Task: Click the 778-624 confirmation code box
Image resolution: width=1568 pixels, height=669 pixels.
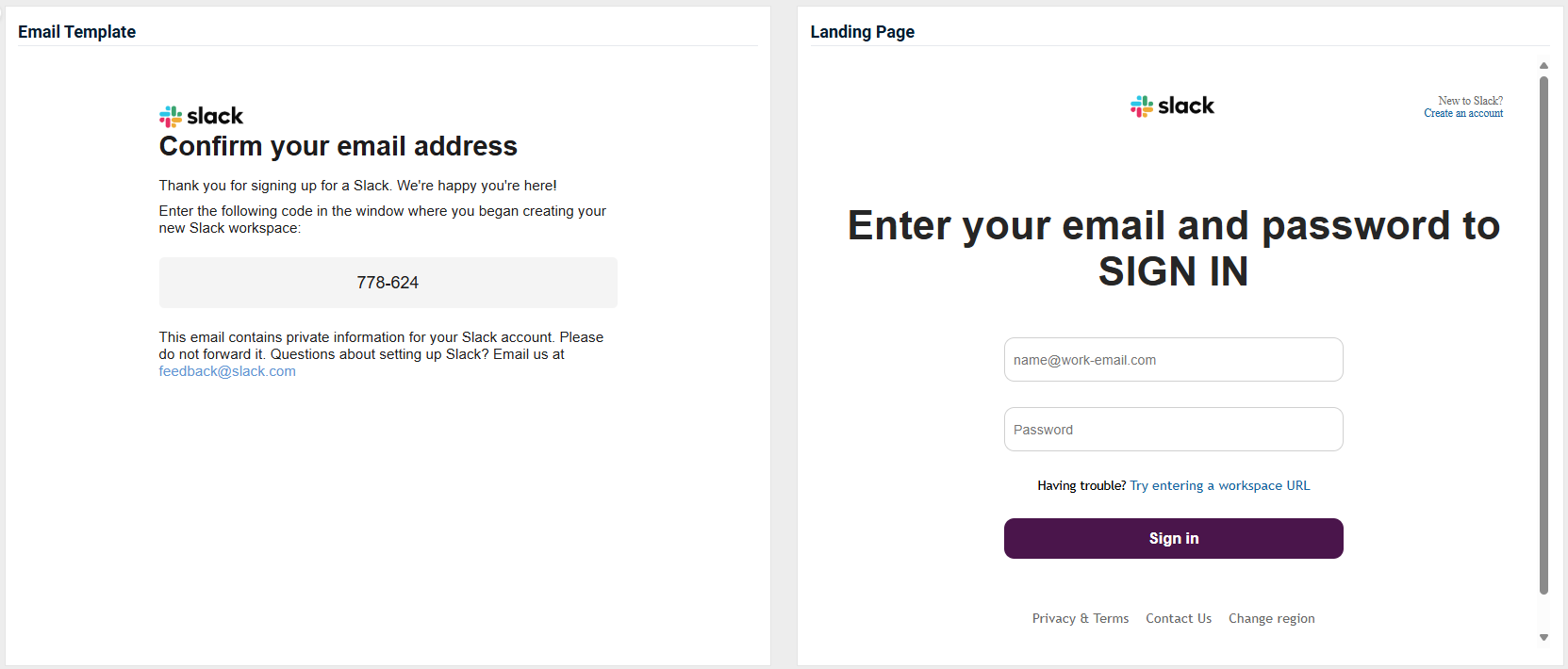Action: click(388, 283)
